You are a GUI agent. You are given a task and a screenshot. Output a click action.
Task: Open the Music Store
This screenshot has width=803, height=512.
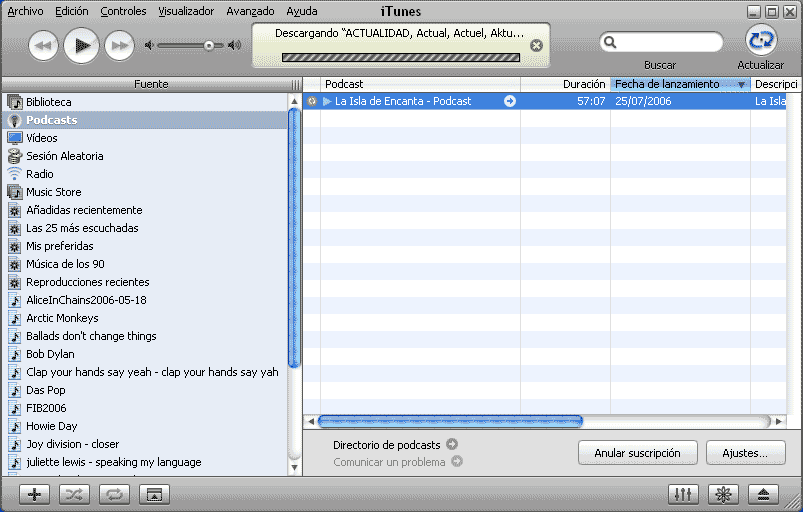click(145, 192)
